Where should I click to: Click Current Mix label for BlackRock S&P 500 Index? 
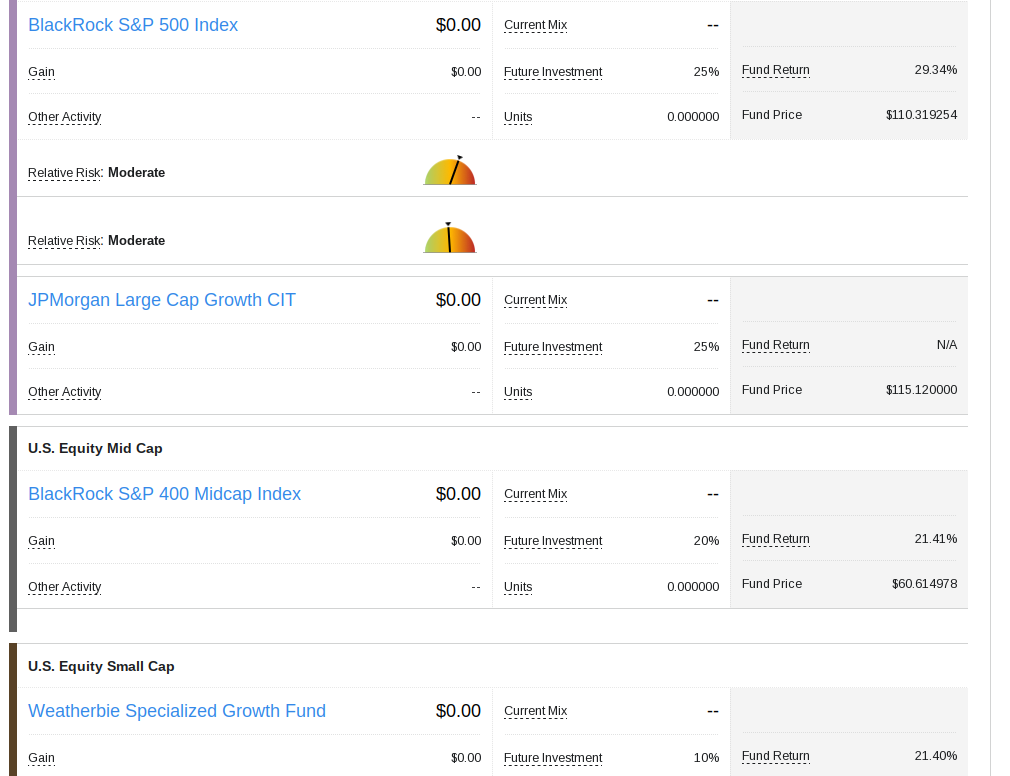click(x=535, y=25)
